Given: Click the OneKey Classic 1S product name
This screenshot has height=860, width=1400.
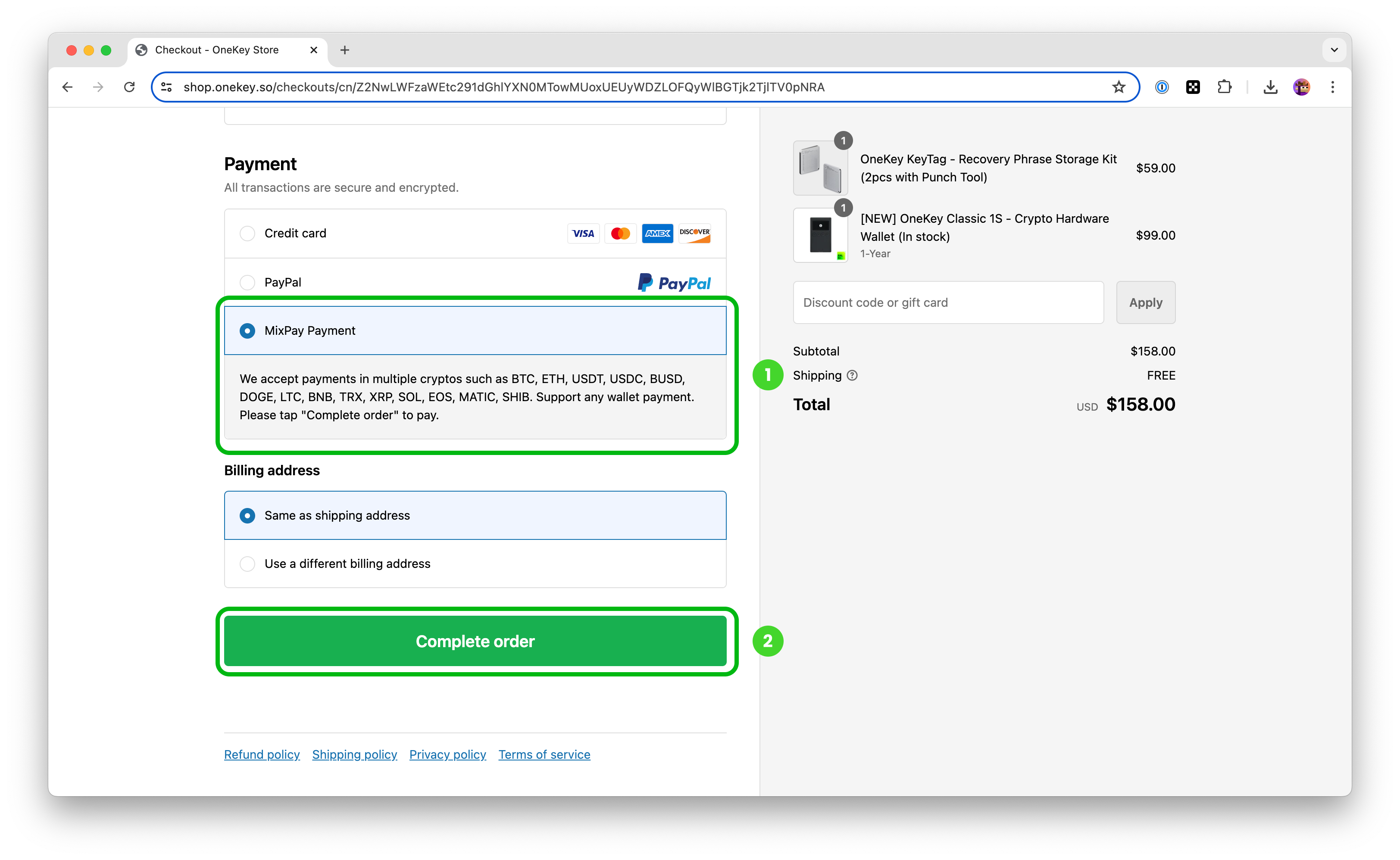Looking at the screenshot, I should point(984,227).
